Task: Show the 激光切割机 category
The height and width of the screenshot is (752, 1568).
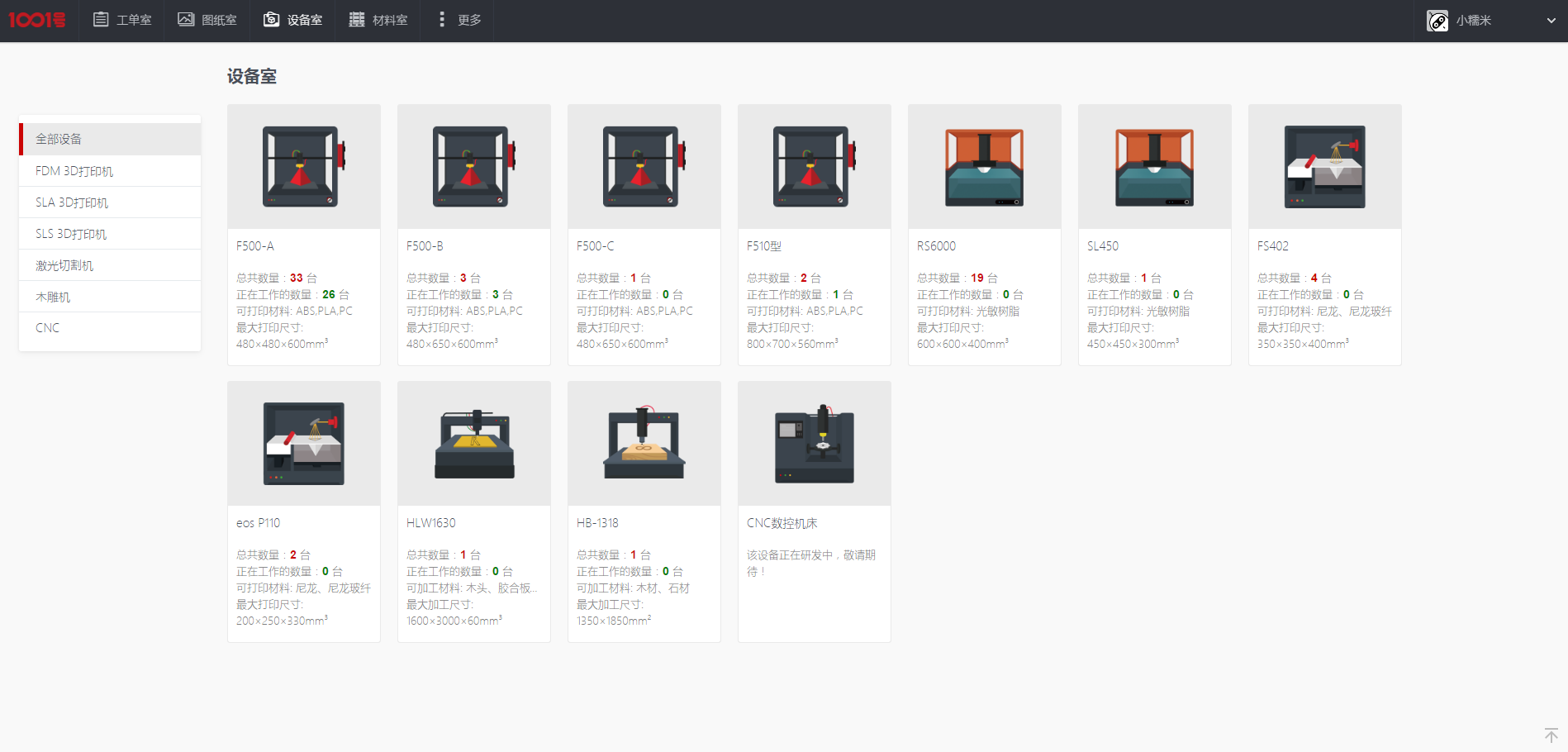Action: (110, 265)
